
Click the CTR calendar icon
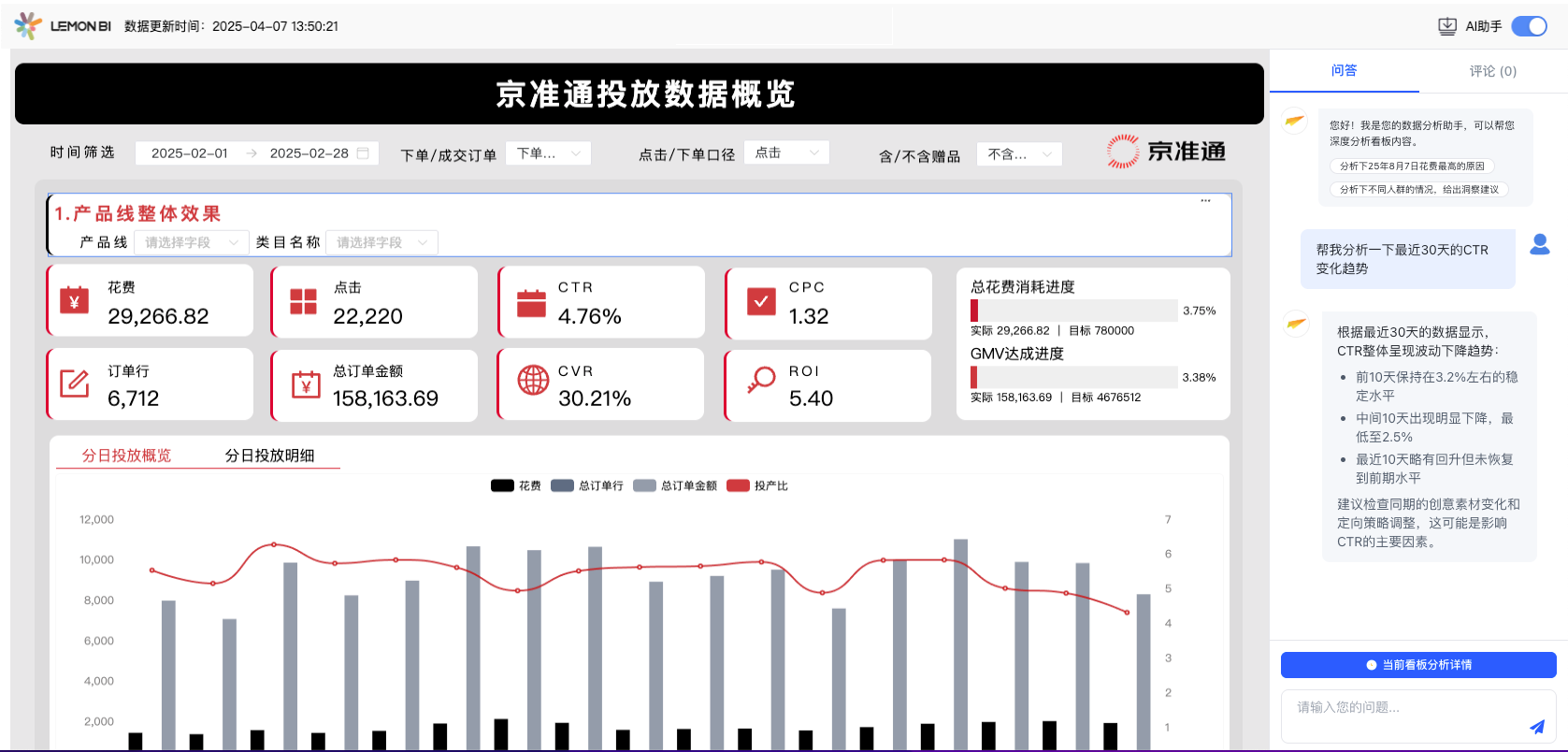pos(531,302)
